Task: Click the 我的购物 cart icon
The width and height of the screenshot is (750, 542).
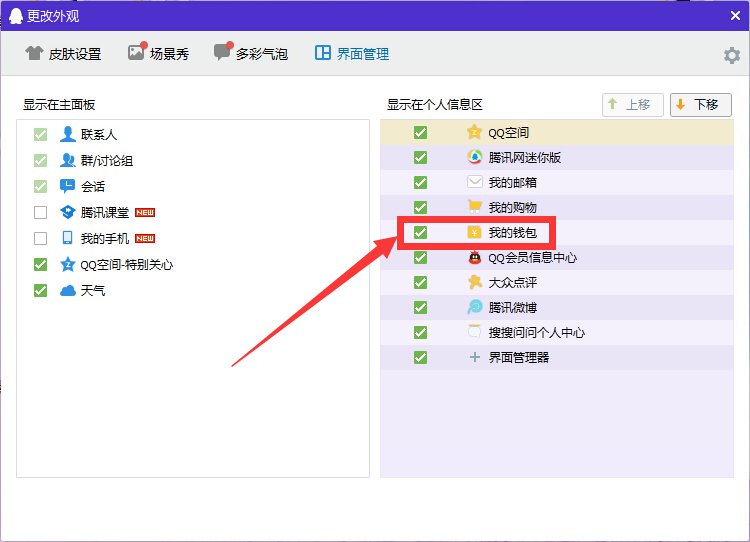Action: [x=474, y=207]
